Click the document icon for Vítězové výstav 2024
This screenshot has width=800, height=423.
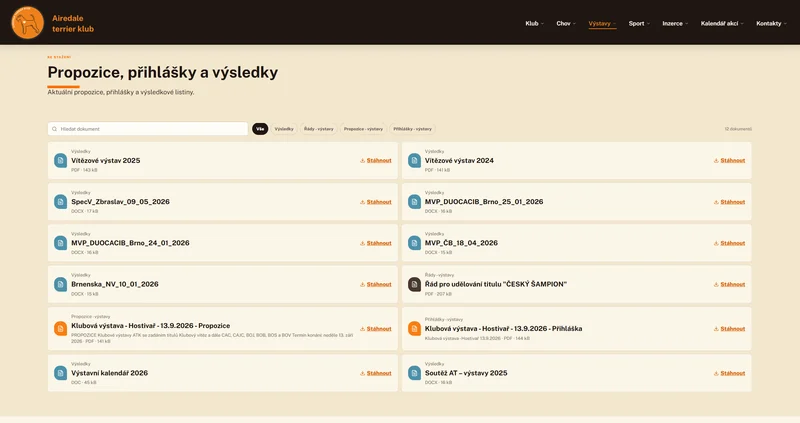tap(414, 160)
